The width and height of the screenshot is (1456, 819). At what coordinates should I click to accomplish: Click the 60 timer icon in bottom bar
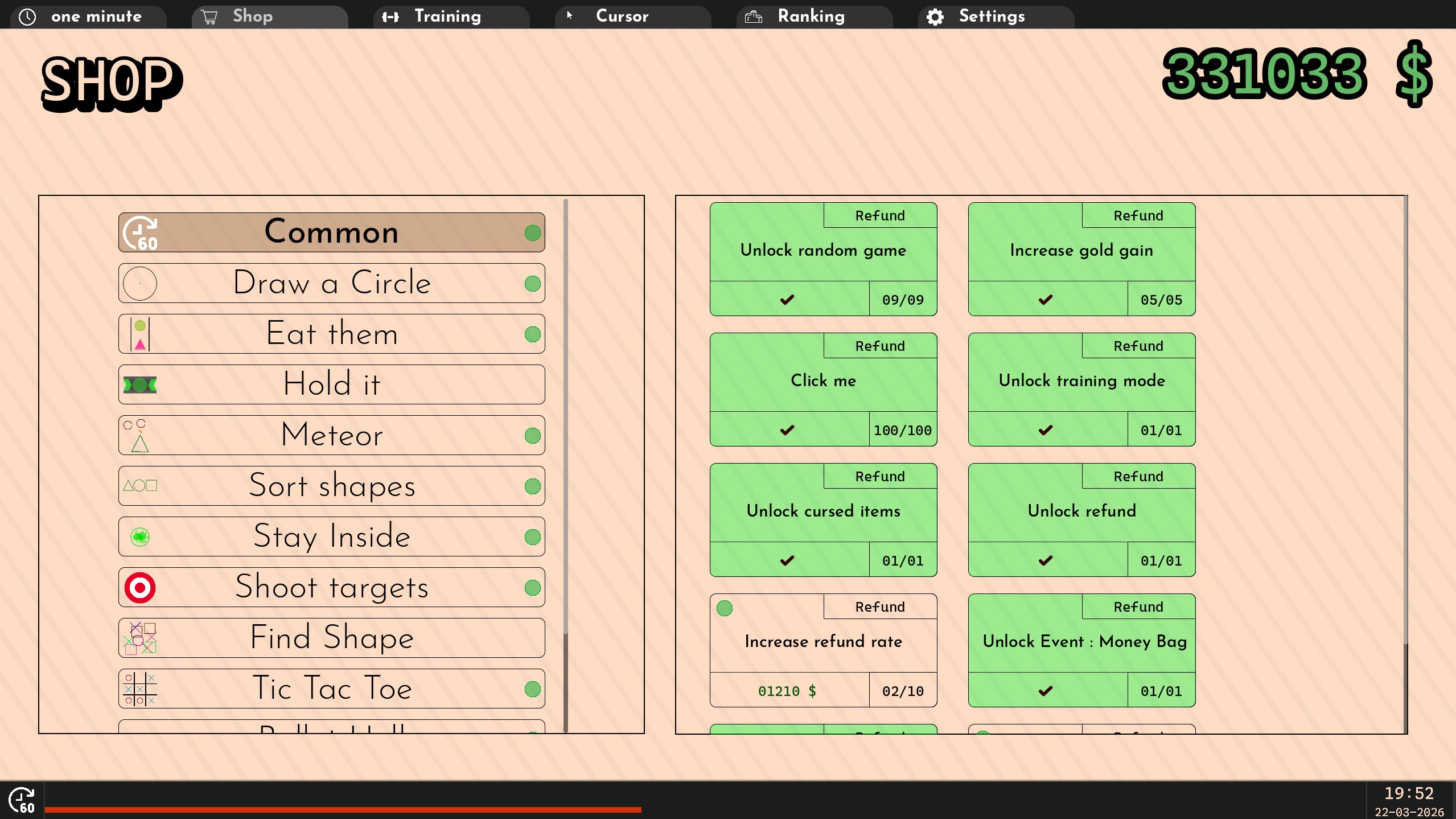click(22, 800)
